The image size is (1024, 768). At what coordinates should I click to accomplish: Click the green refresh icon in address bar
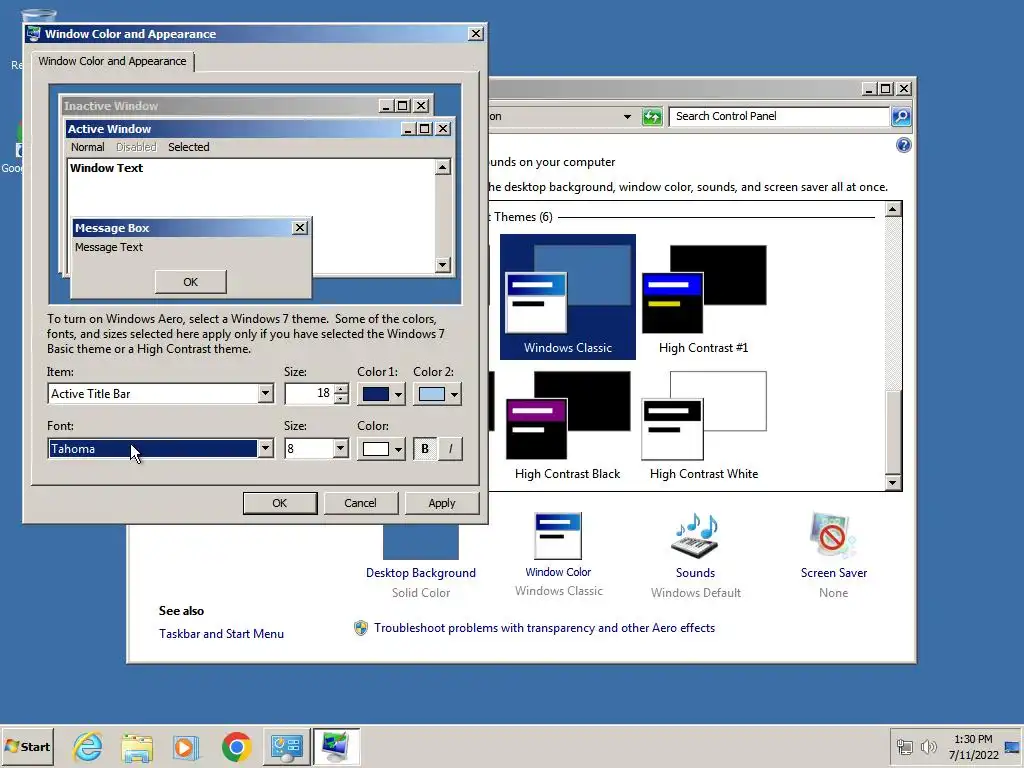click(652, 117)
